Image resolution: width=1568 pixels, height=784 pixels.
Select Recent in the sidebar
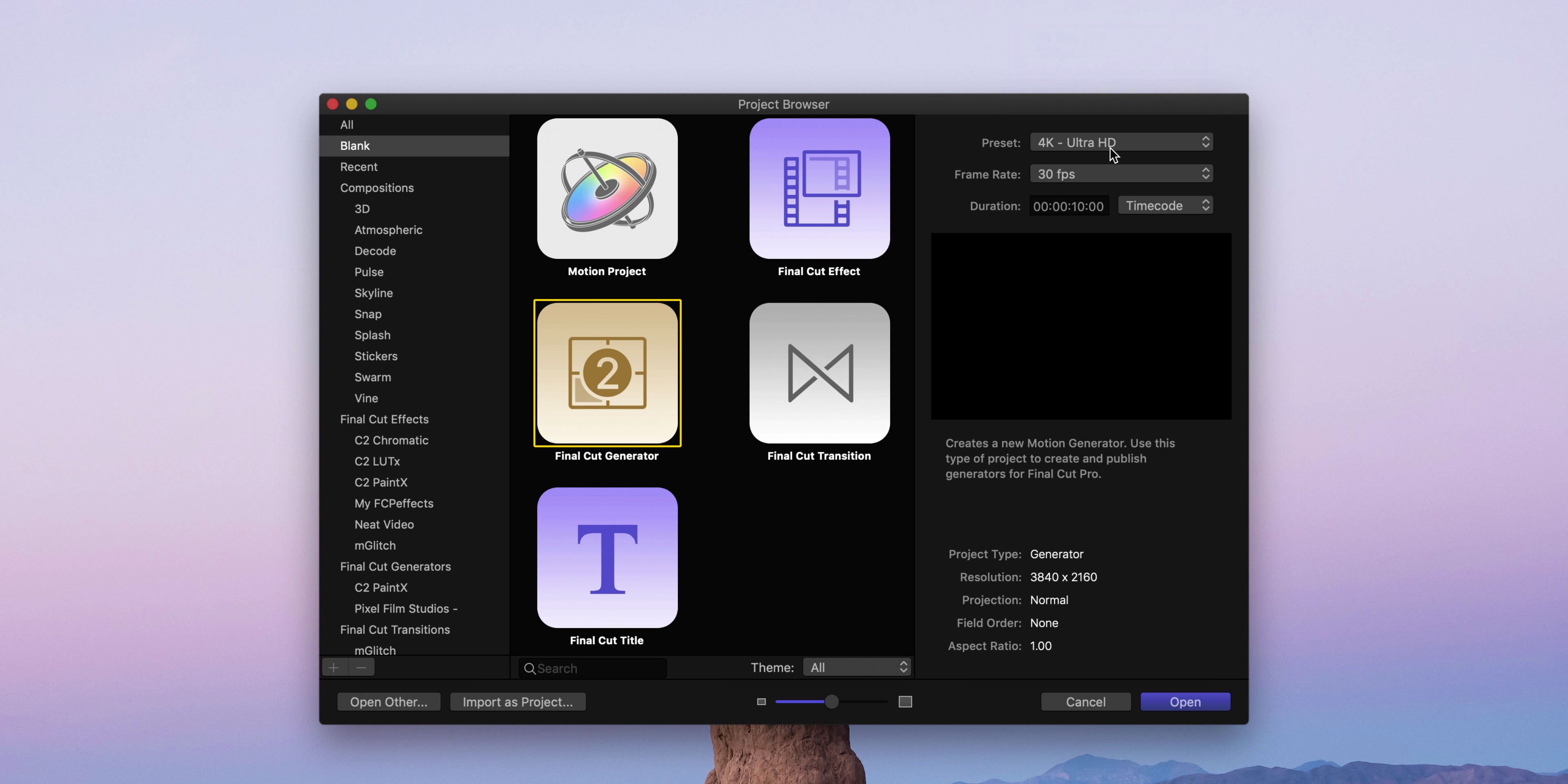[x=359, y=167]
